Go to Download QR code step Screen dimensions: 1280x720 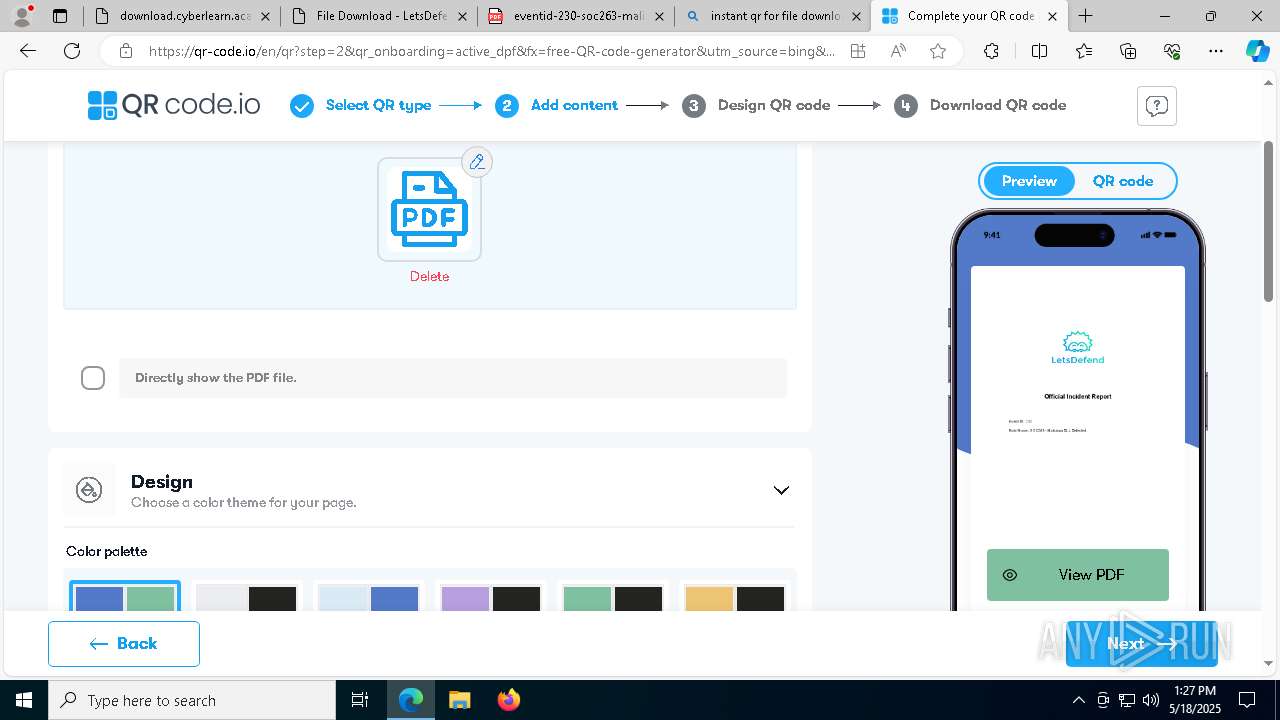pos(980,105)
